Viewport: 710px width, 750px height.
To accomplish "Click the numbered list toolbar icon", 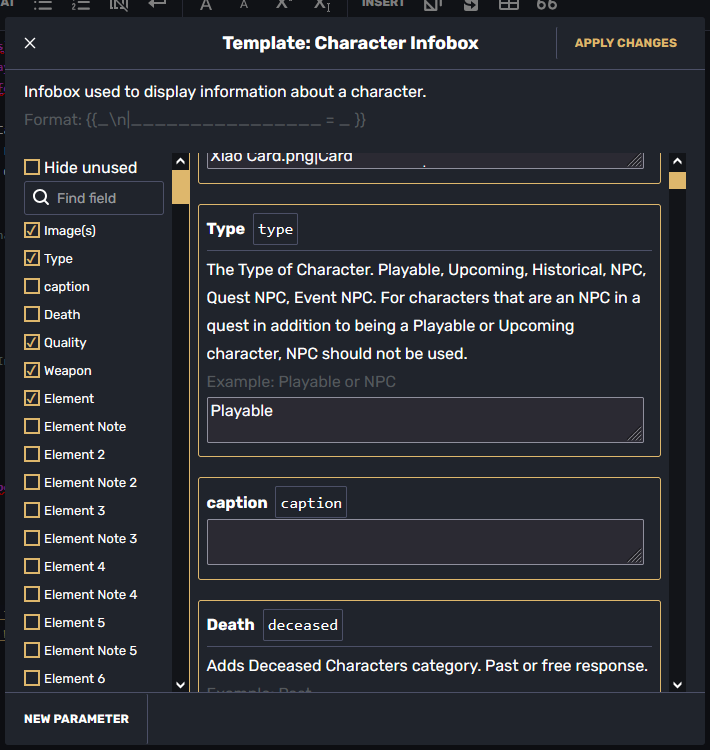I will point(81,5).
